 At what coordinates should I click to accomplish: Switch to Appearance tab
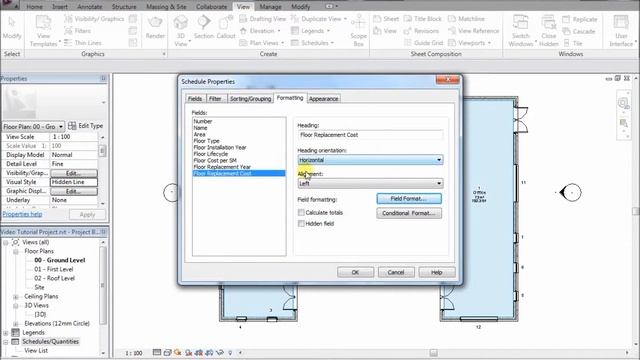pos(323,99)
